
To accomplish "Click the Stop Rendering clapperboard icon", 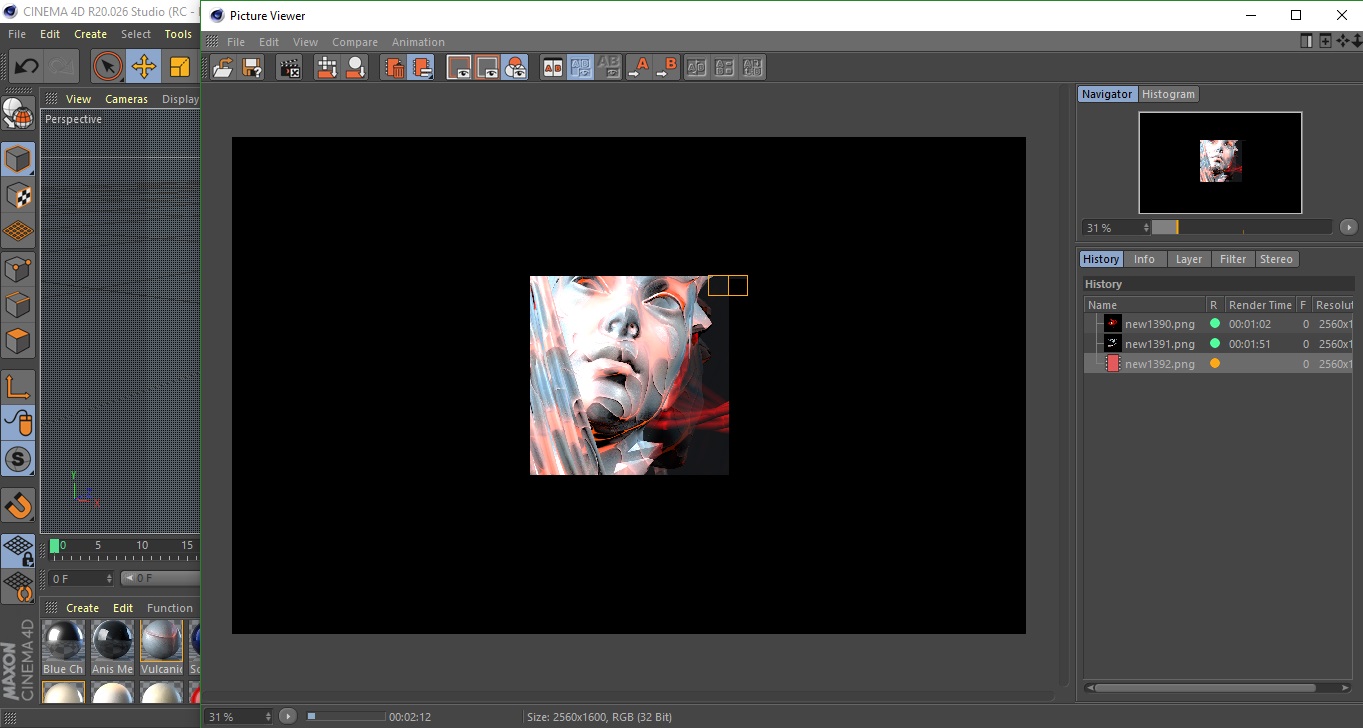I will coord(289,68).
